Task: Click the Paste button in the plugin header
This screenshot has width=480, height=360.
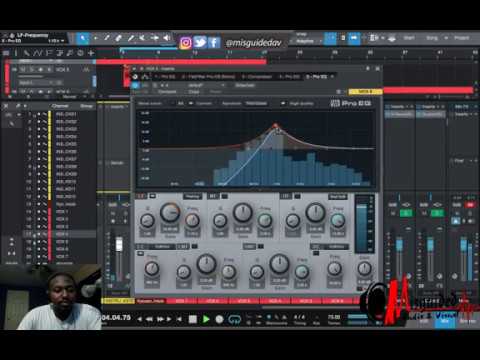Action: click(x=215, y=92)
